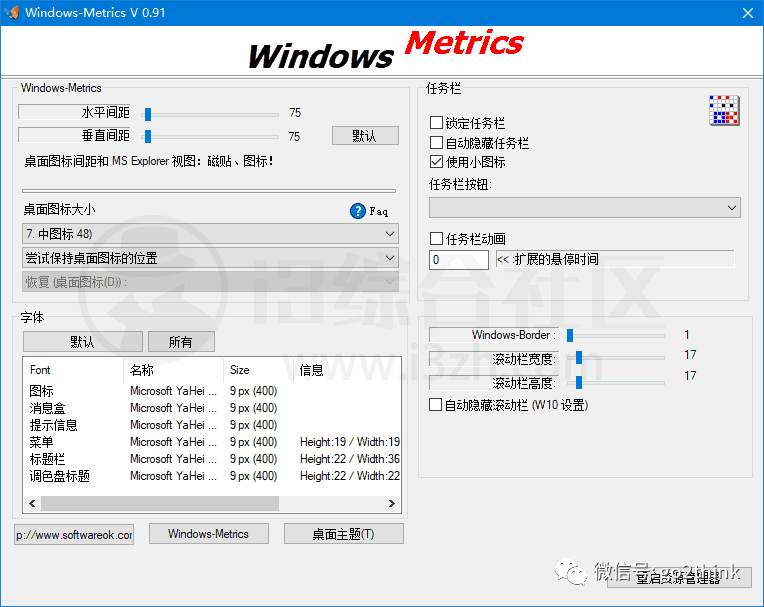This screenshot has height=607, width=764.
Task: Click the blue Faq help icon
Action: pos(358,211)
